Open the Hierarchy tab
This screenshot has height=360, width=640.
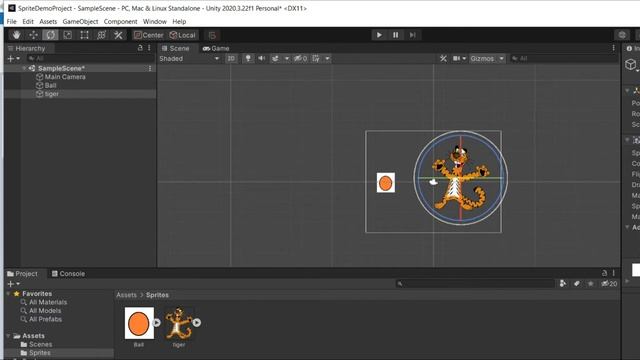[x=26, y=48]
